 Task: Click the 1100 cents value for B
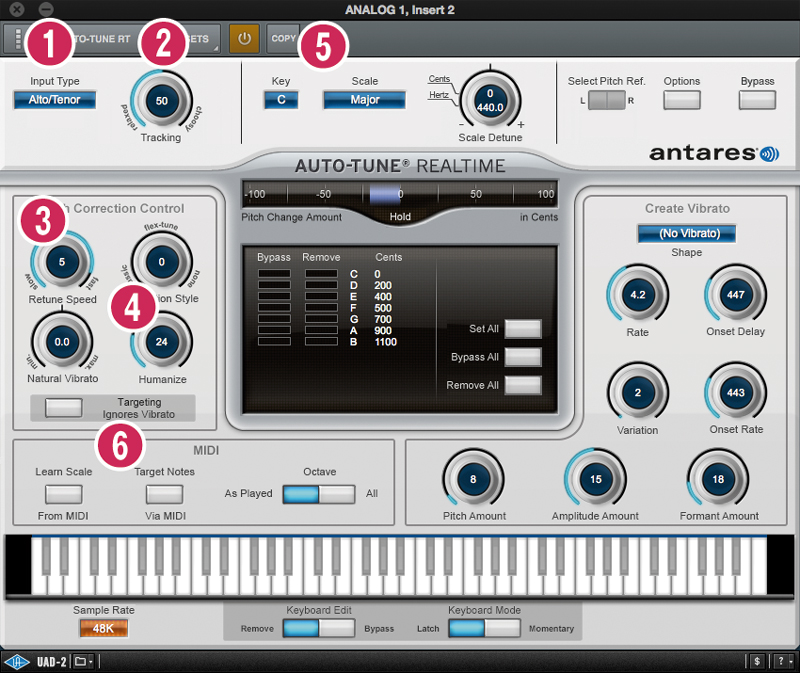(385, 341)
